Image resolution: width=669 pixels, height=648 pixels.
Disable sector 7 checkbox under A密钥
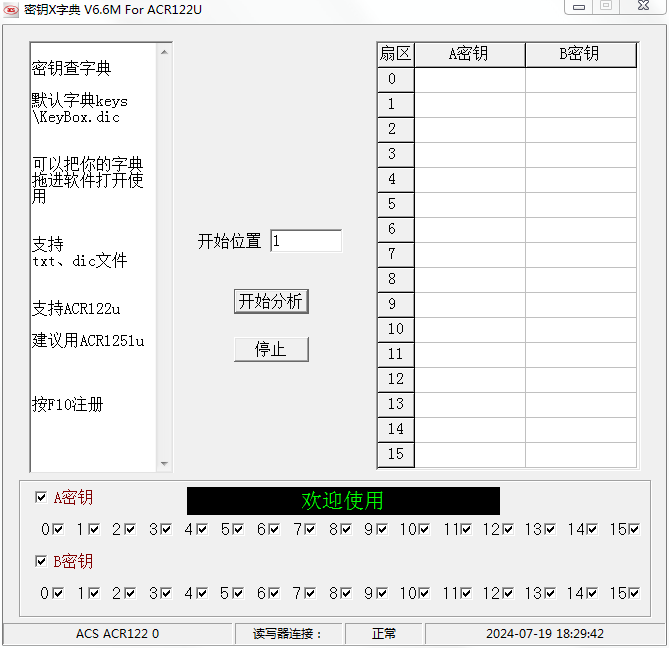tap(310, 529)
